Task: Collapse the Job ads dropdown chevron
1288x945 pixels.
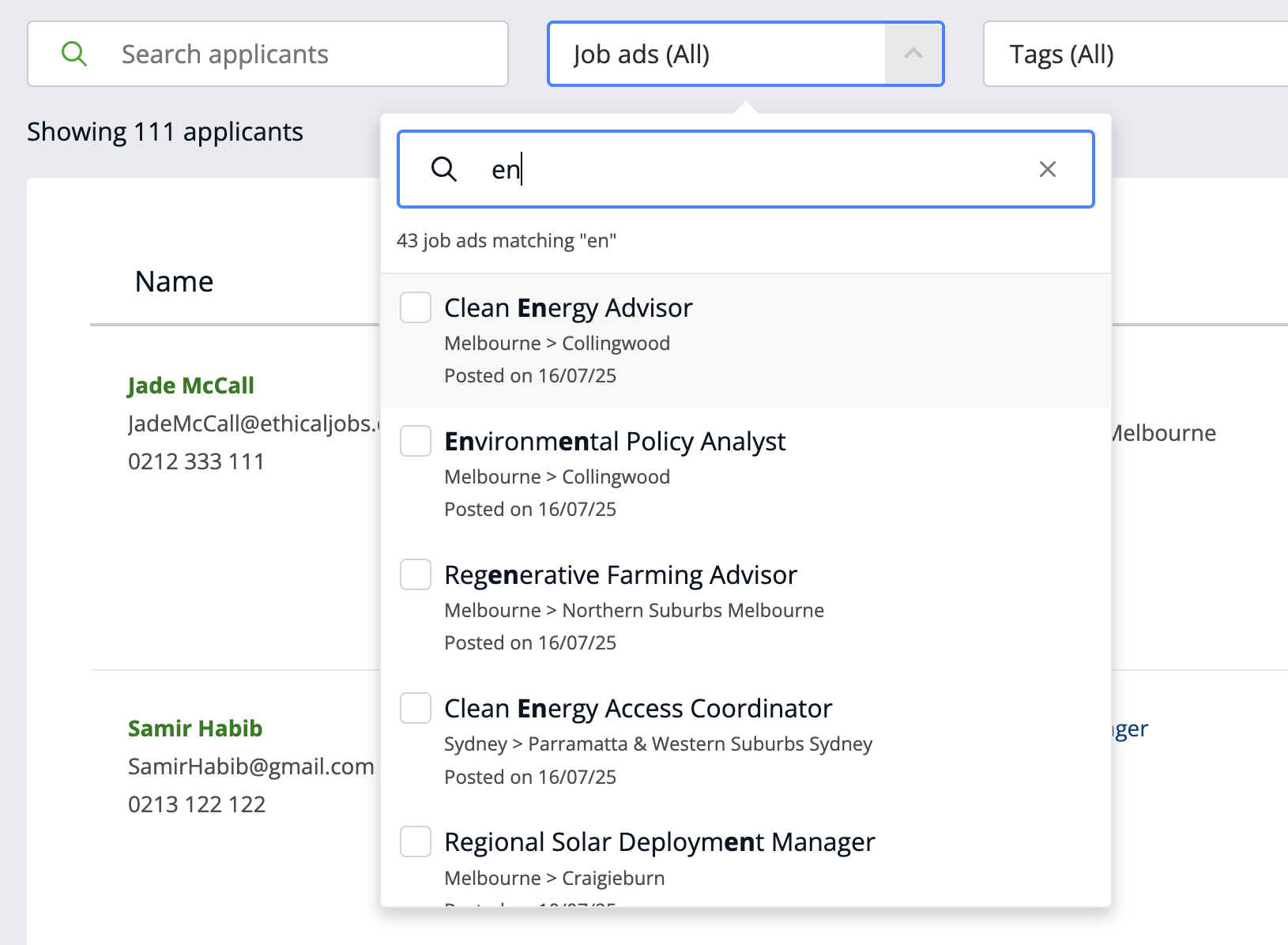Action: coord(913,54)
